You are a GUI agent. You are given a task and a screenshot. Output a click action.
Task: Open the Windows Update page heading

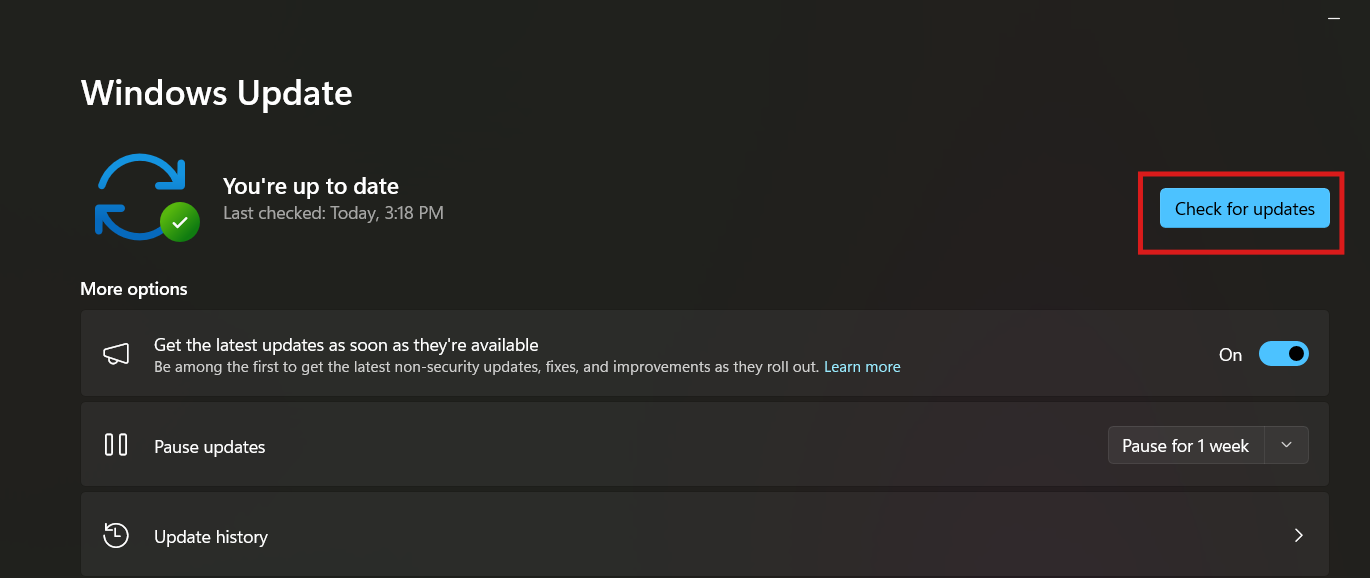(216, 92)
